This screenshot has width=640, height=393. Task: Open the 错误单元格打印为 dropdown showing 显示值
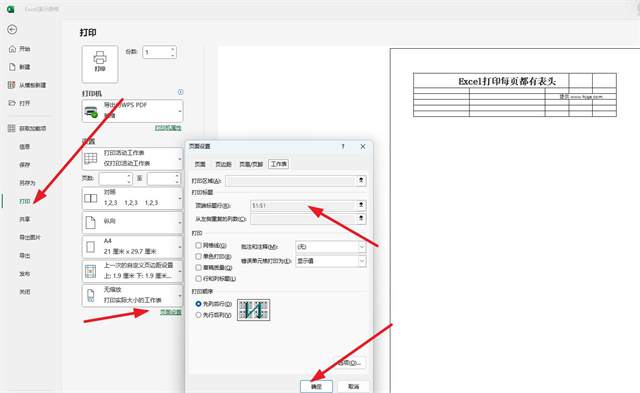[x=331, y=261]
